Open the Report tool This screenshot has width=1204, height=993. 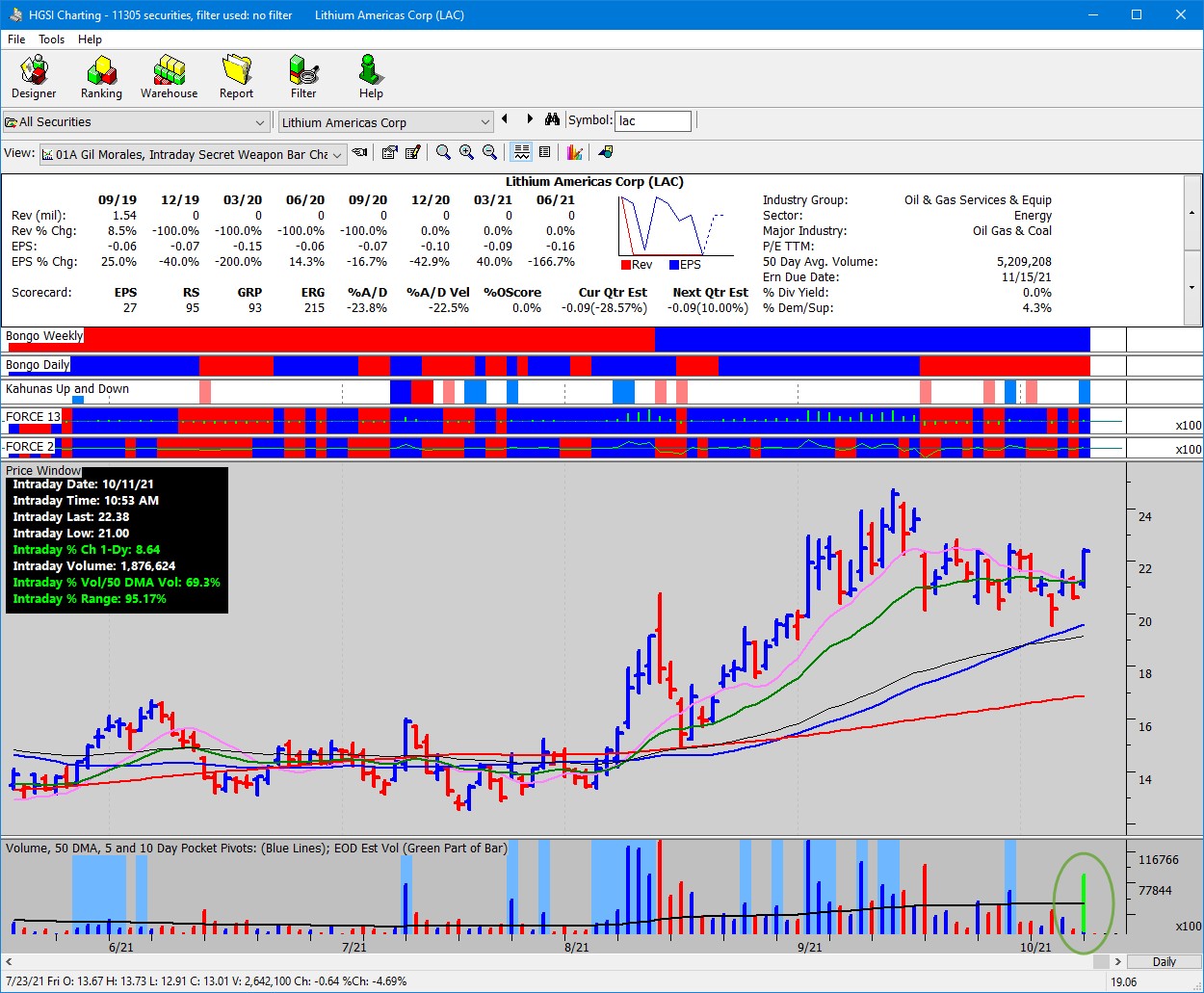pos(236,77)
